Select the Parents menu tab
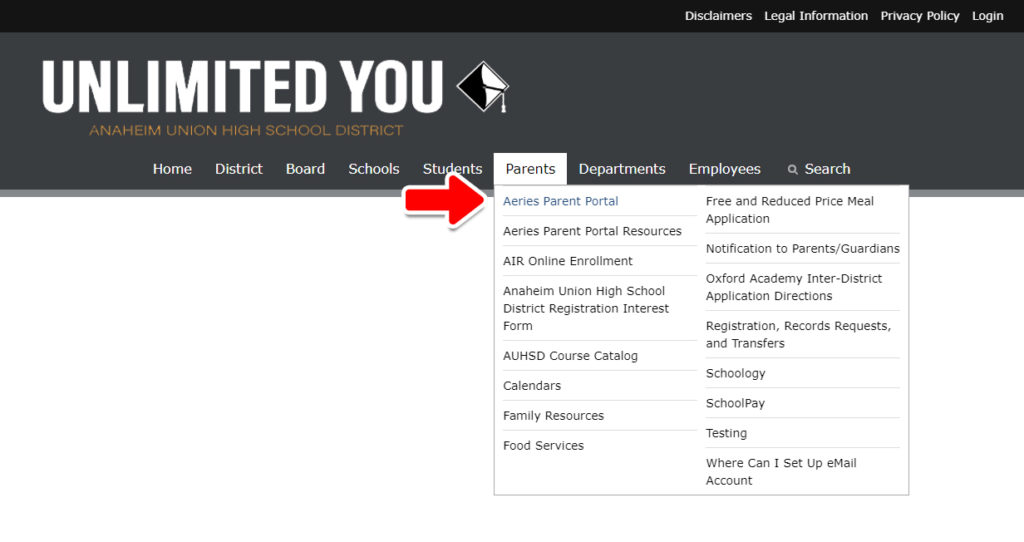This screenshot has width=1024, height=542. click(530, 169)
